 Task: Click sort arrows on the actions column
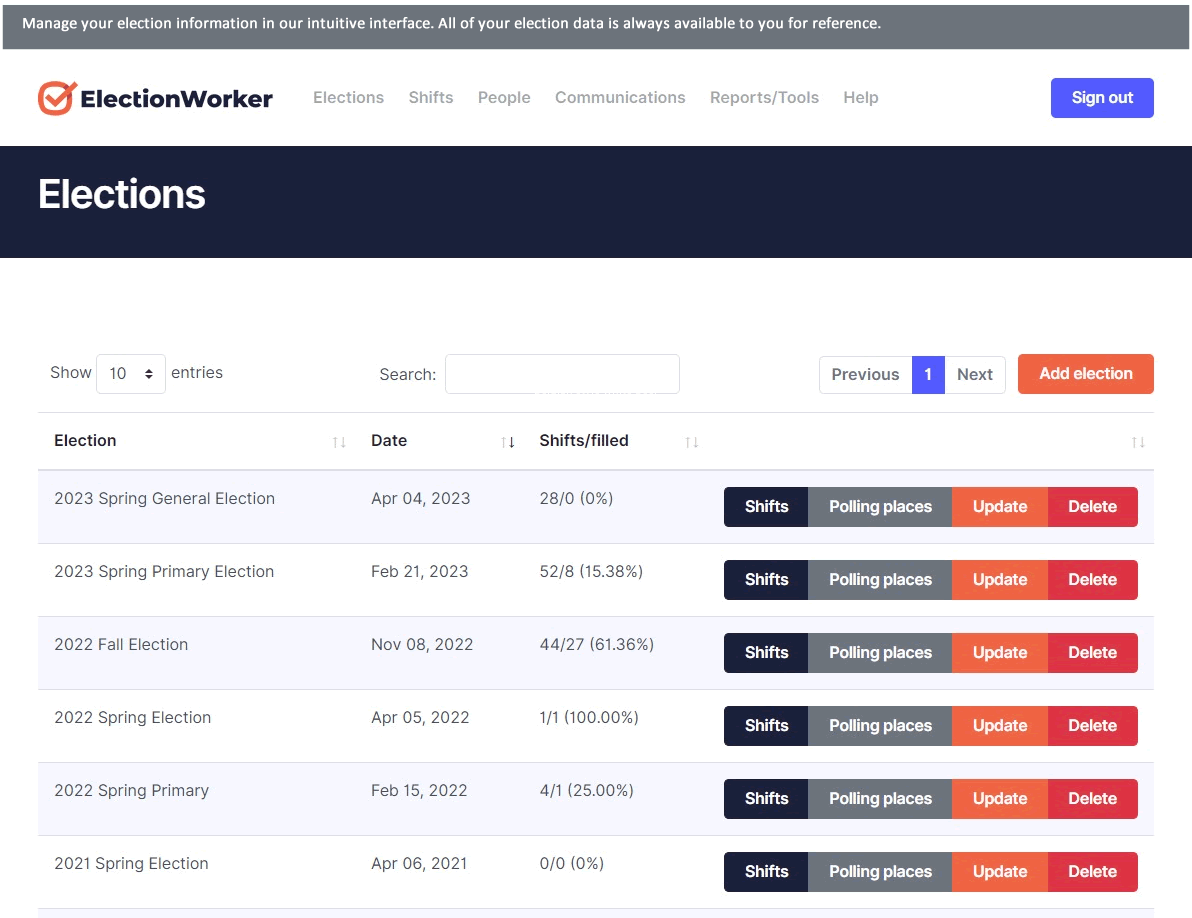1138,442
